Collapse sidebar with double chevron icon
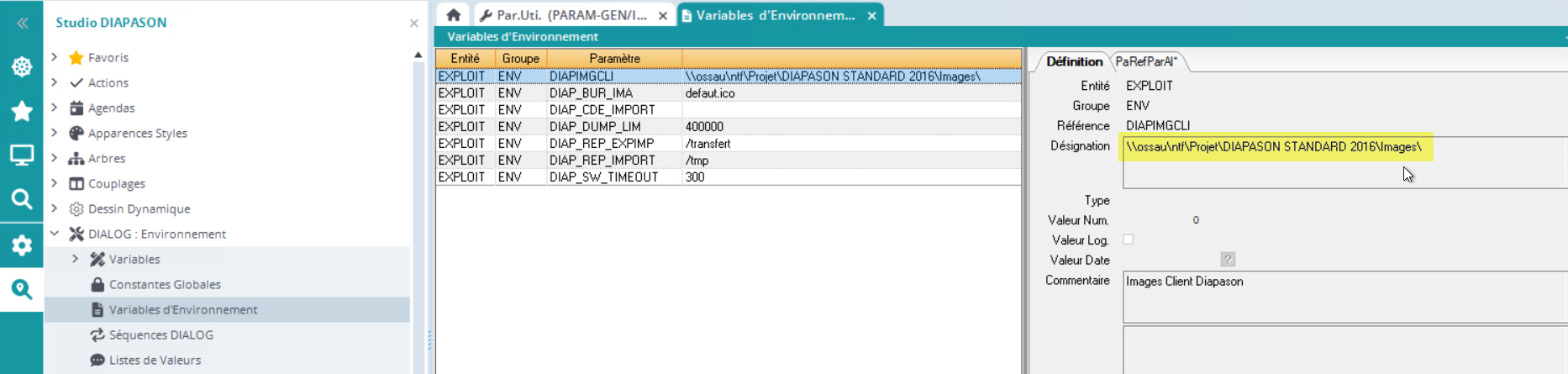 pos(22,23)
